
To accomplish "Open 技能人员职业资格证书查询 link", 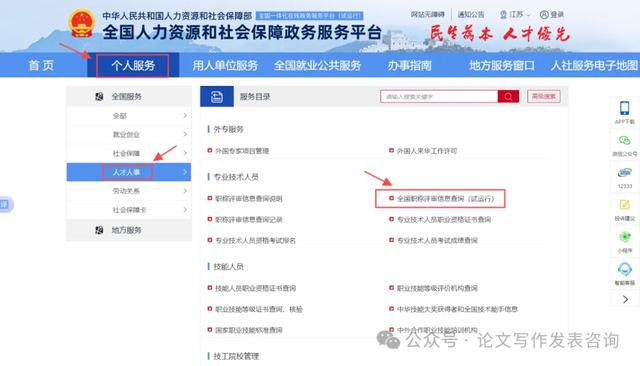I will coord(256,288).
